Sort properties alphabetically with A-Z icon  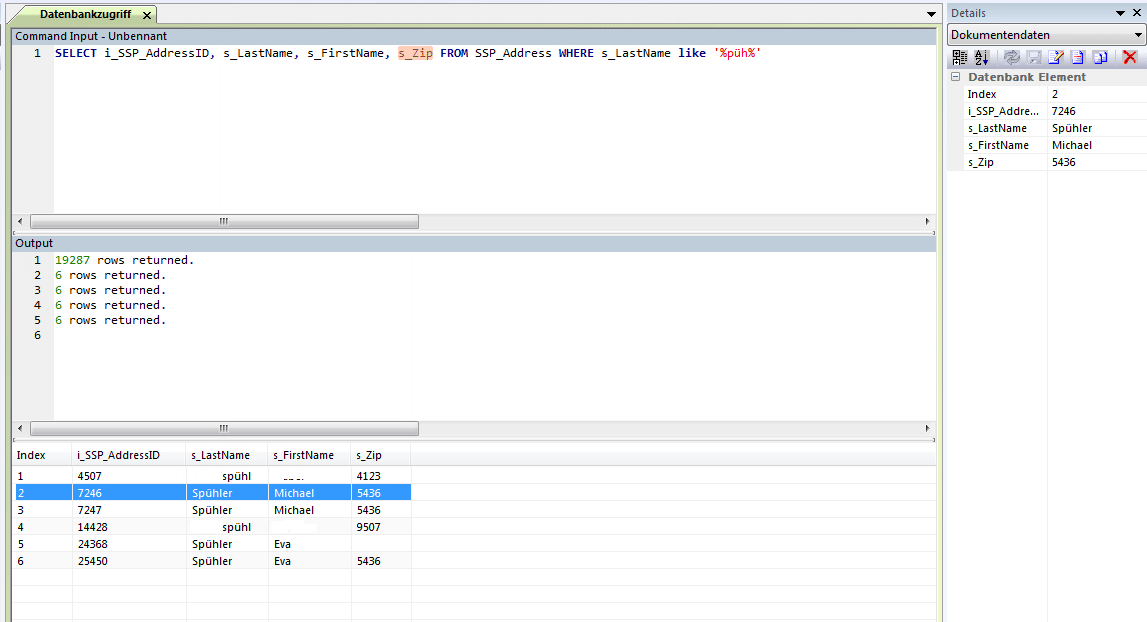[981, 58]
